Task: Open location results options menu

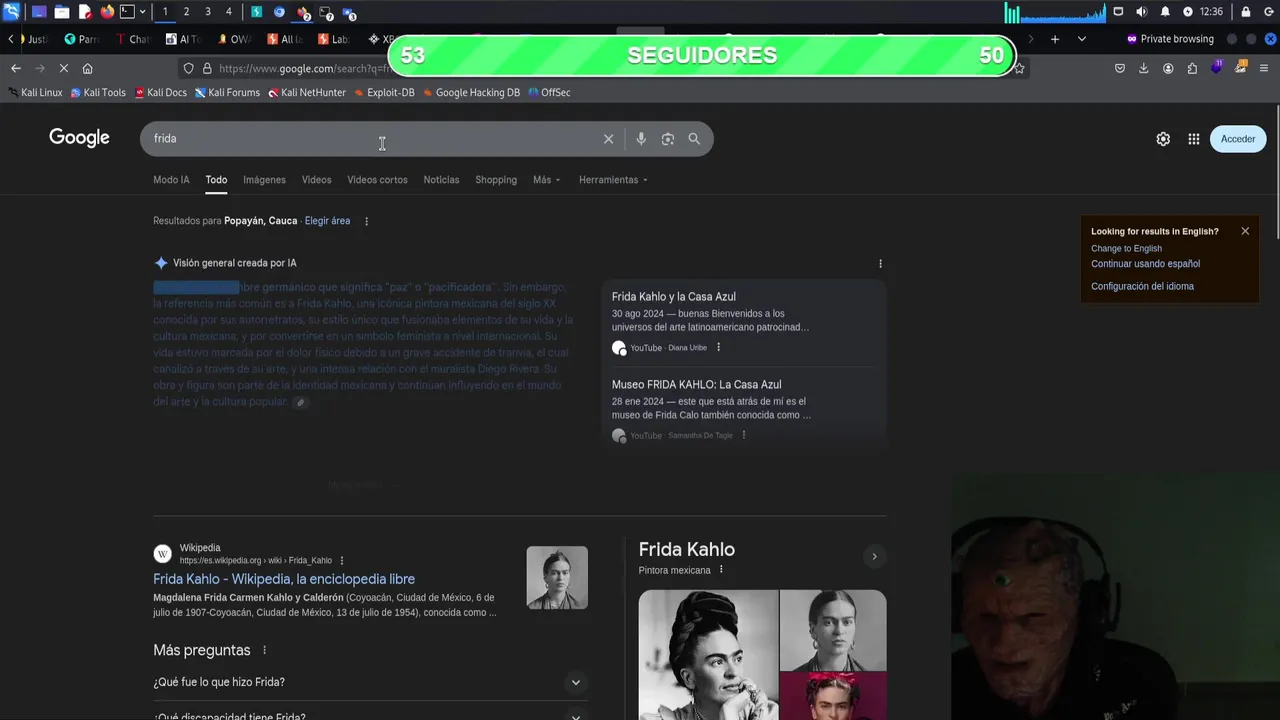Action: [366, 221]
